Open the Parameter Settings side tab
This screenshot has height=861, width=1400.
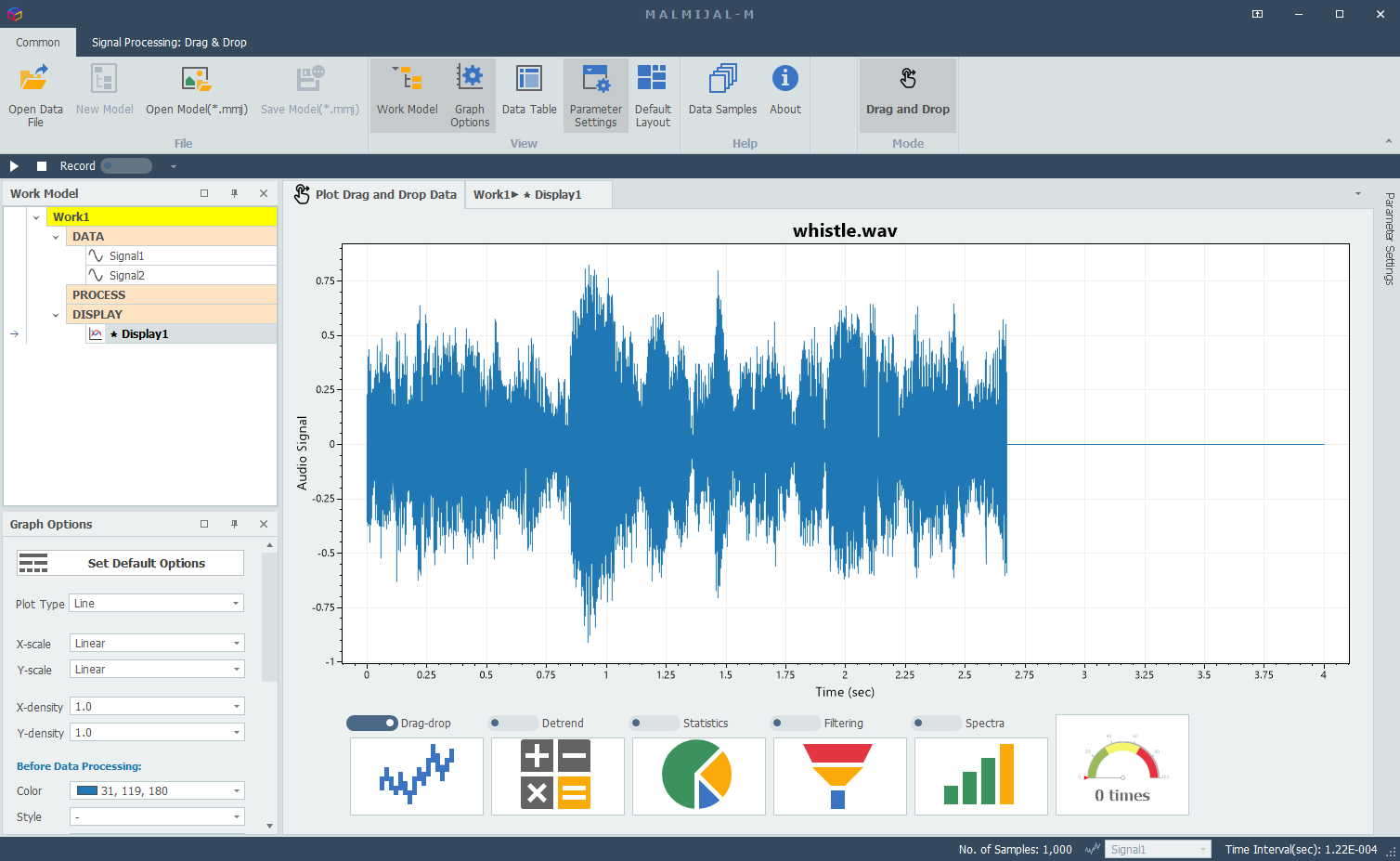pos(1389,239)
